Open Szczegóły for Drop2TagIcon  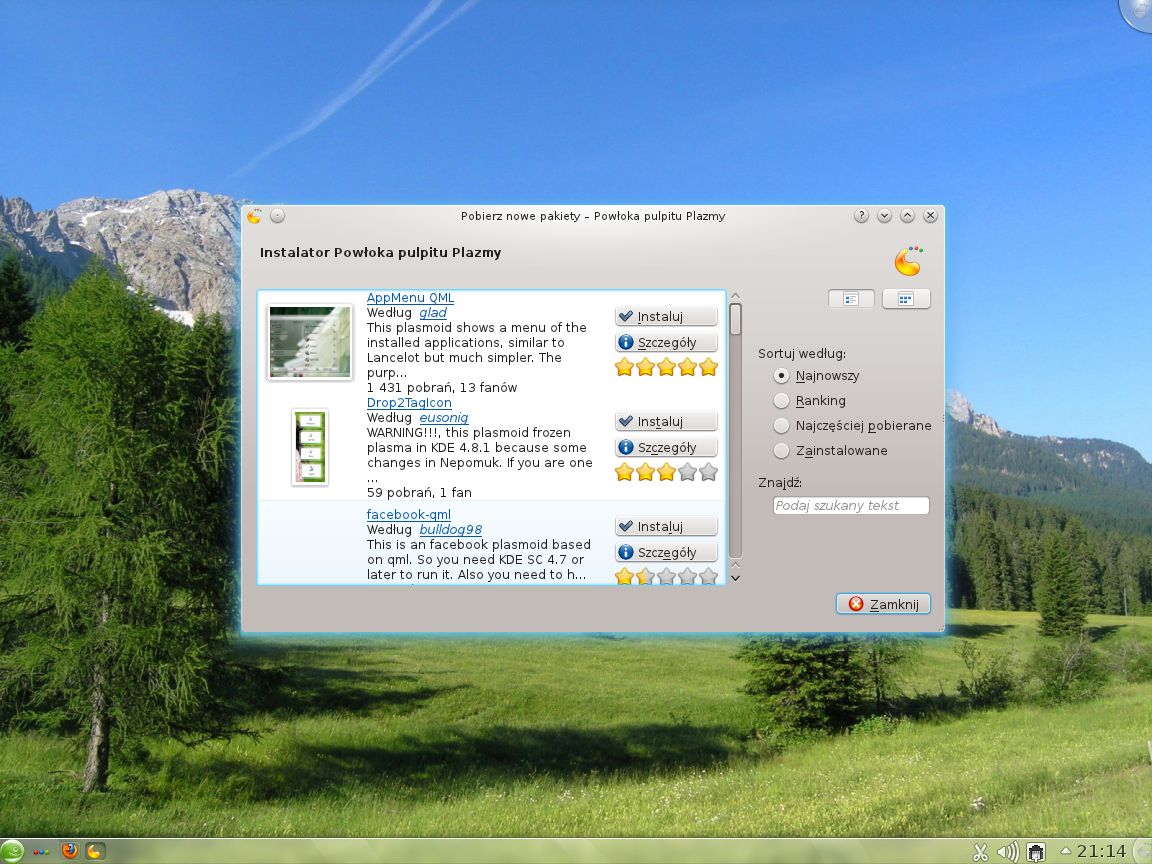click(666, 447)
